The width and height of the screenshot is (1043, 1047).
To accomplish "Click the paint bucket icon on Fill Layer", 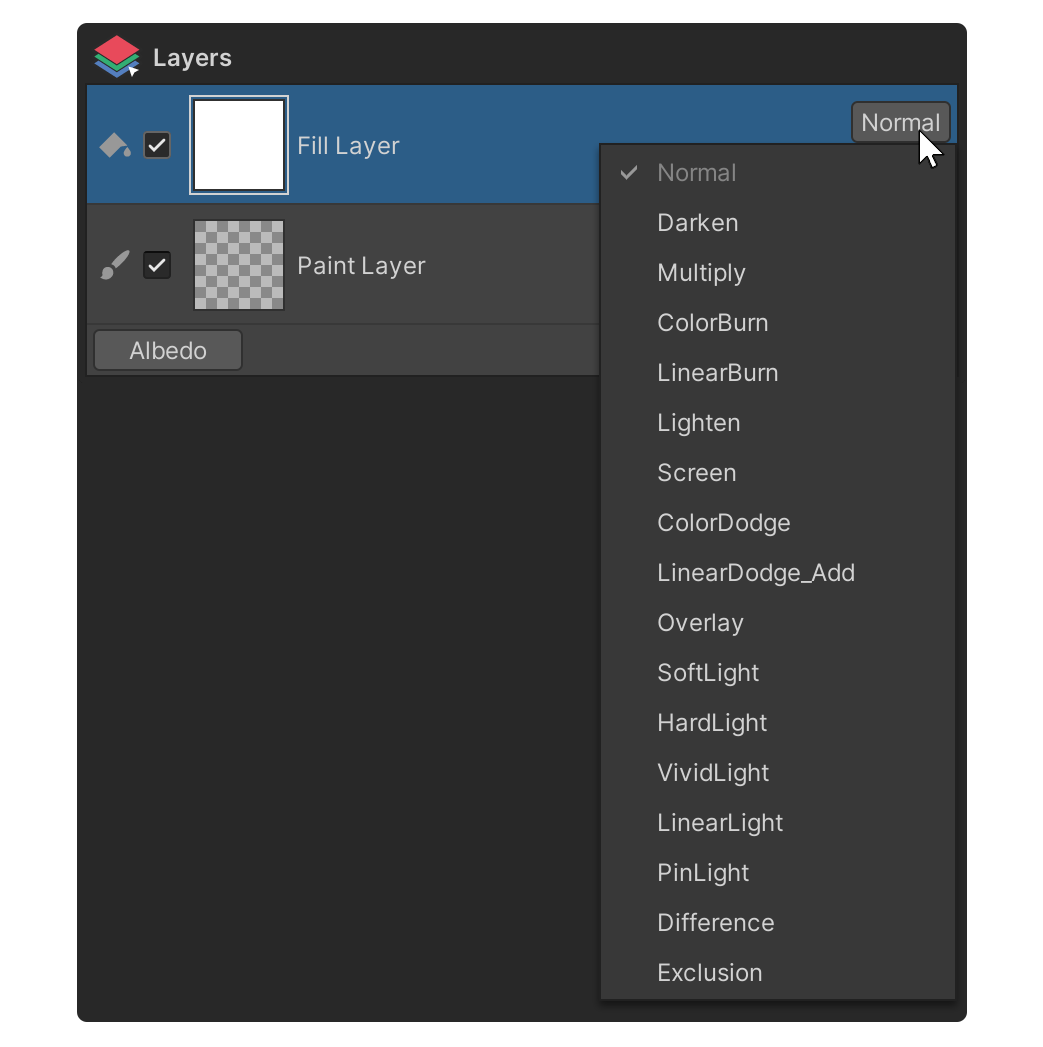I will pos(115,146).
